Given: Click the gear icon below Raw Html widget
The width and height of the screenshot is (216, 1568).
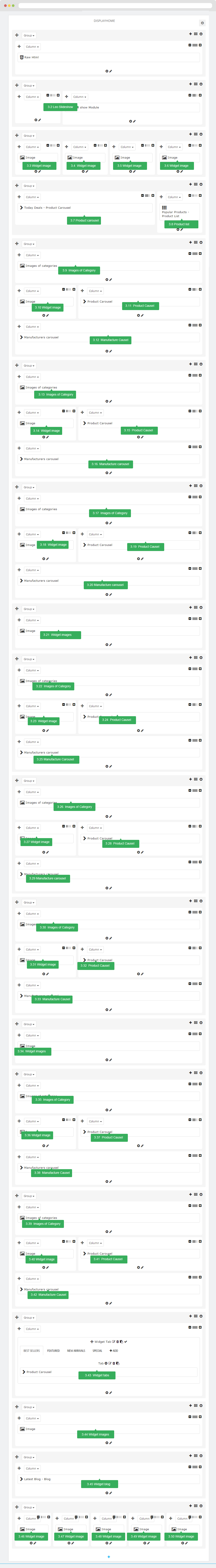Looking at the screenshot, I should tap(107, 71).
